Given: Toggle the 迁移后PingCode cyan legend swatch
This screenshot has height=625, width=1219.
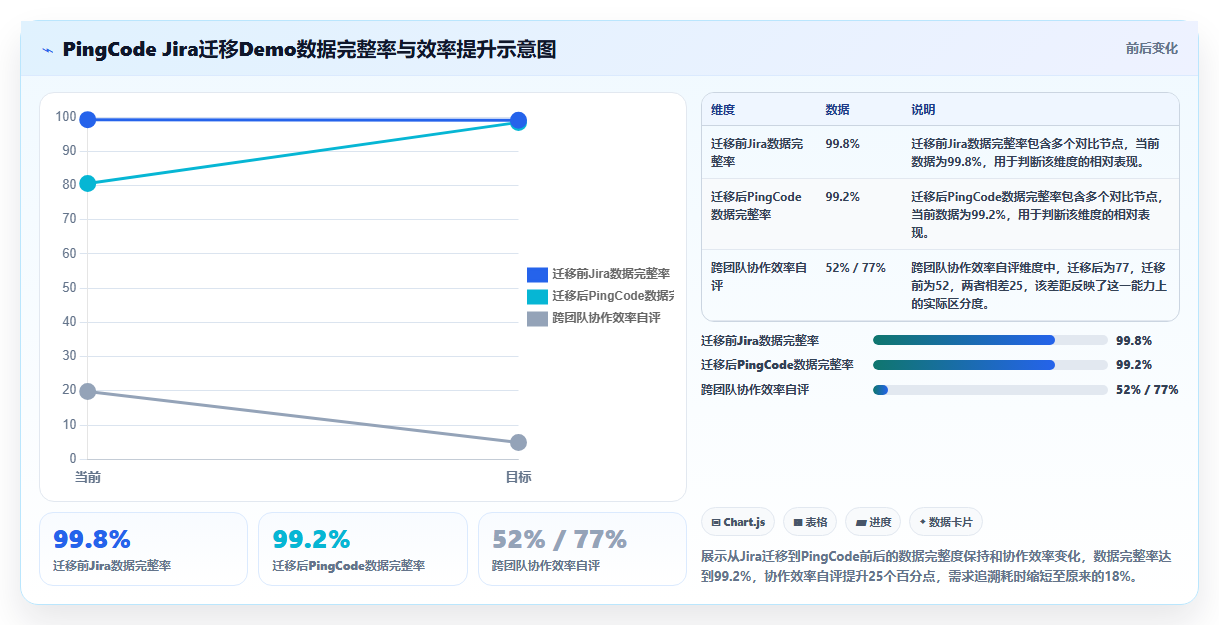Looking at the screenshot, I should point(537,296).
